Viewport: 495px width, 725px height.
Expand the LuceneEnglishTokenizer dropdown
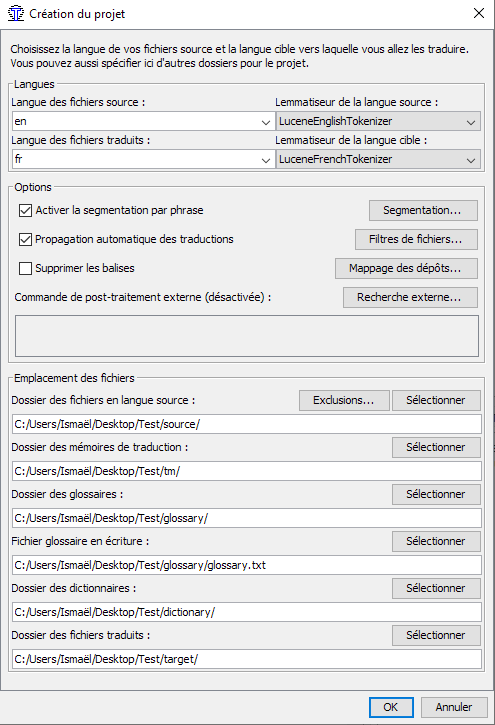(378, 122)
